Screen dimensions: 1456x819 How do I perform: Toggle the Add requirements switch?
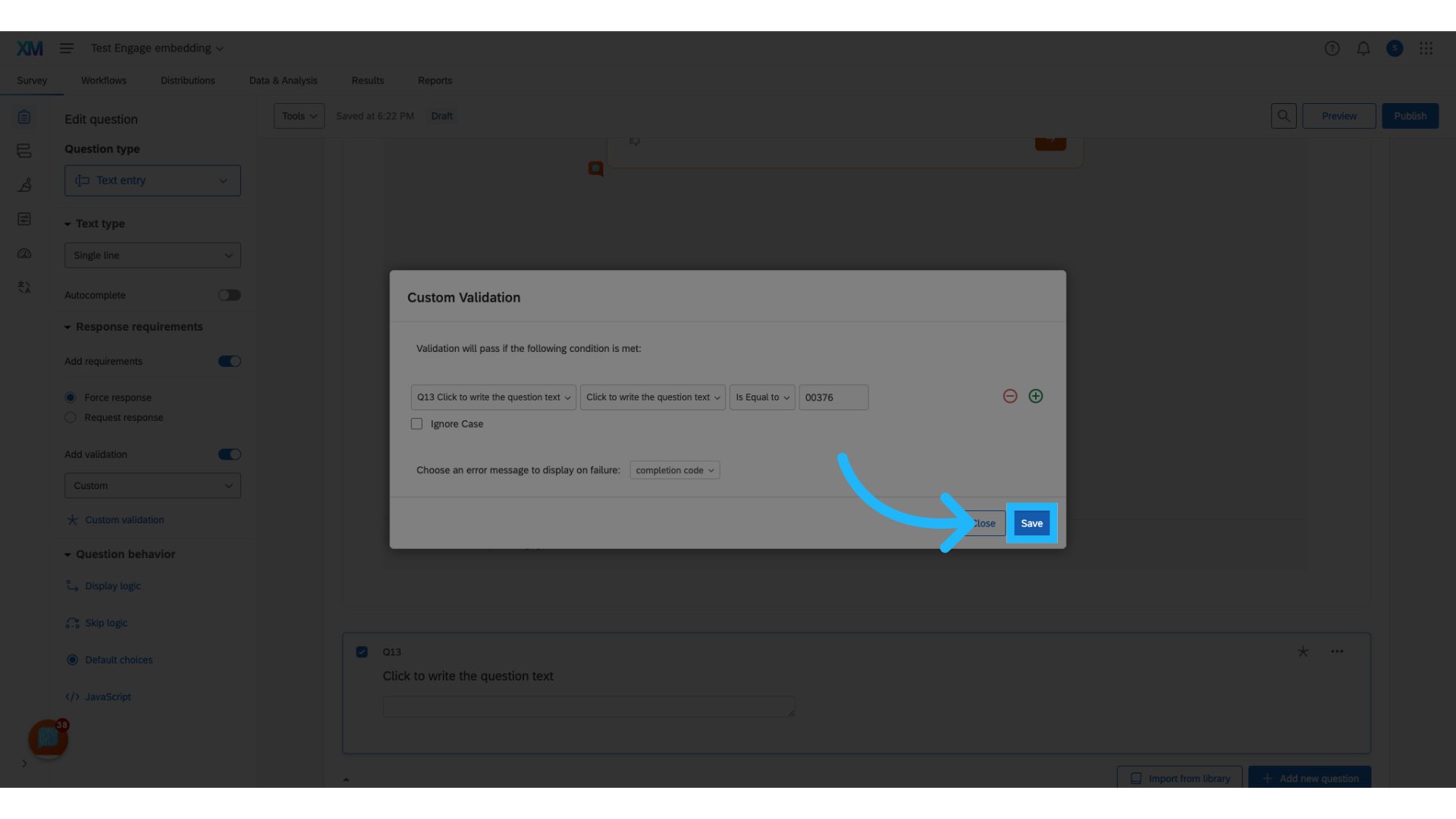[x=229, y=362]
